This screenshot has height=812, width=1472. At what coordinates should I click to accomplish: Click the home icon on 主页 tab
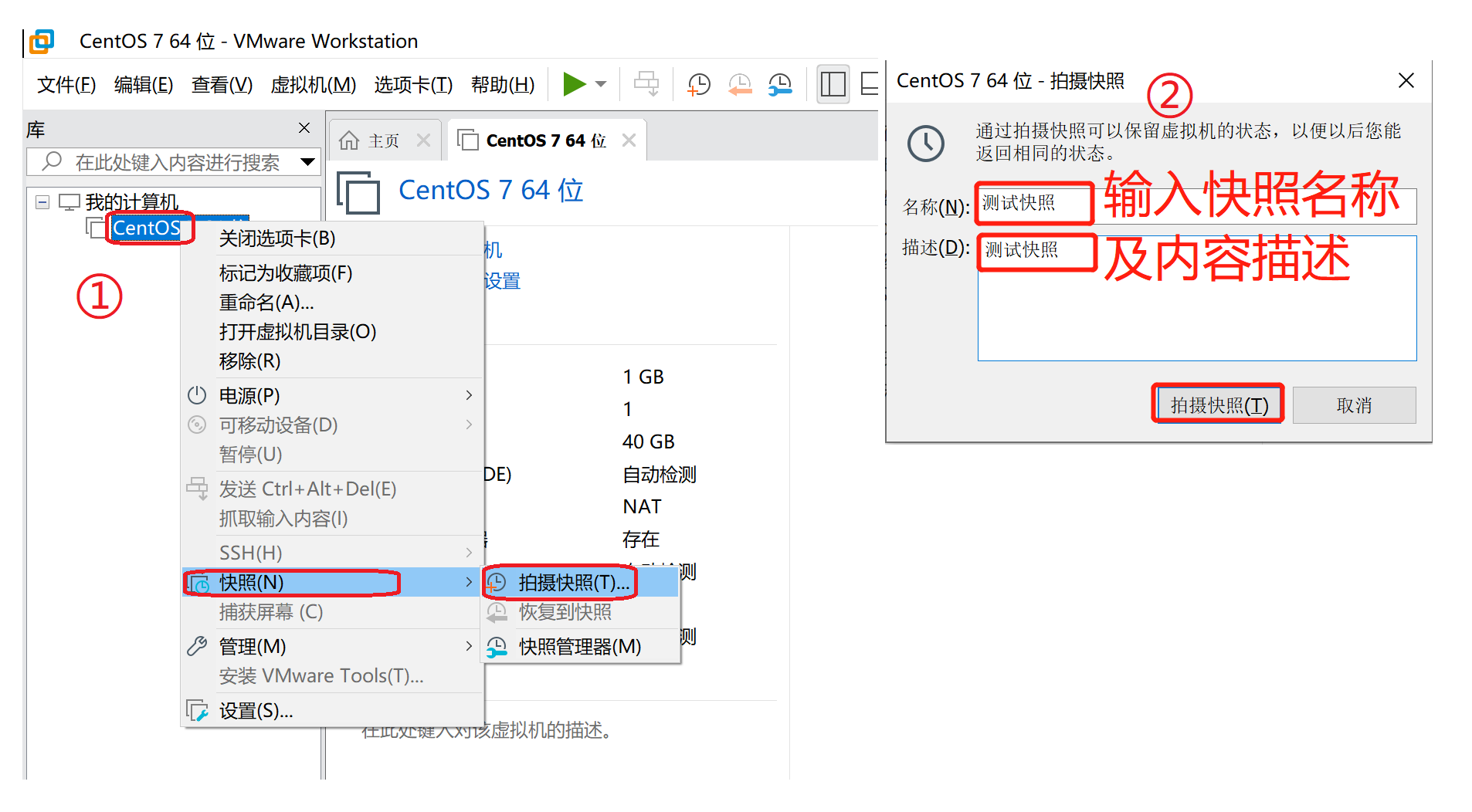(x=349, y=140)
